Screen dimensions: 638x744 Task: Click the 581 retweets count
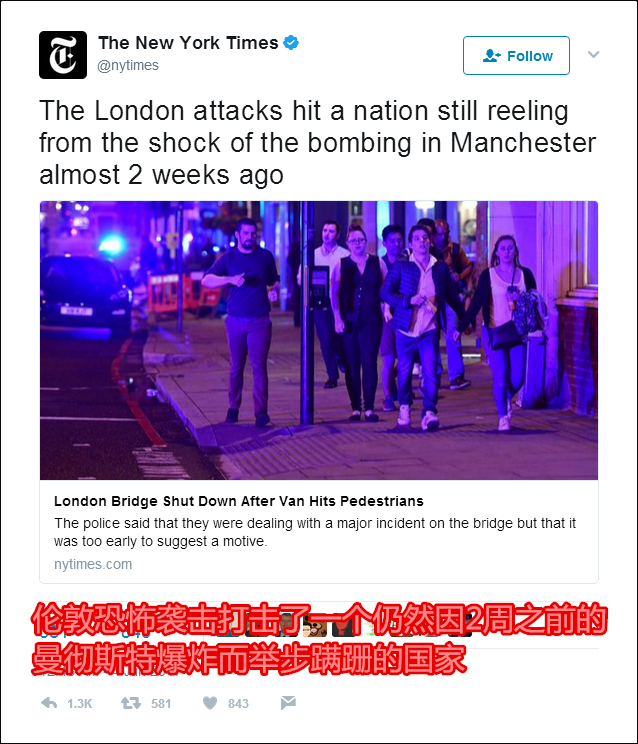click(161, 703)
